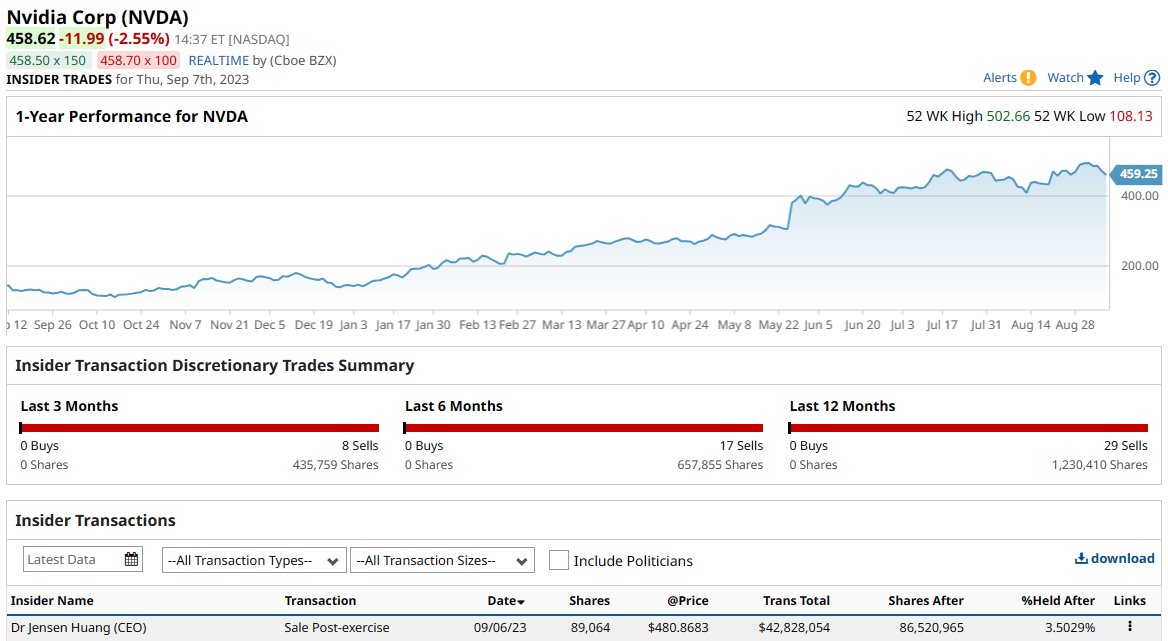Click the Latest Data date field
1168x641 pixels.
[x=83, y=559]
